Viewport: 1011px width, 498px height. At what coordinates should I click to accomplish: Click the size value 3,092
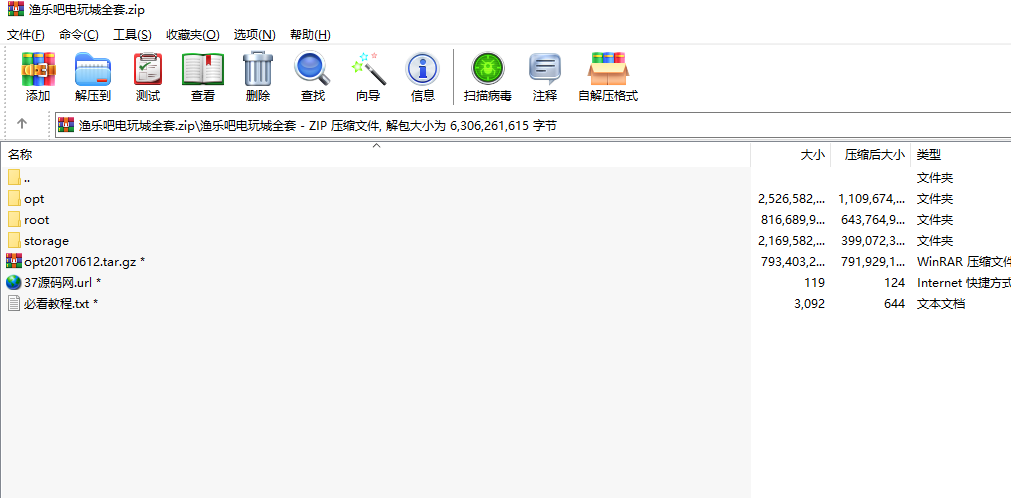click(810, 303)
